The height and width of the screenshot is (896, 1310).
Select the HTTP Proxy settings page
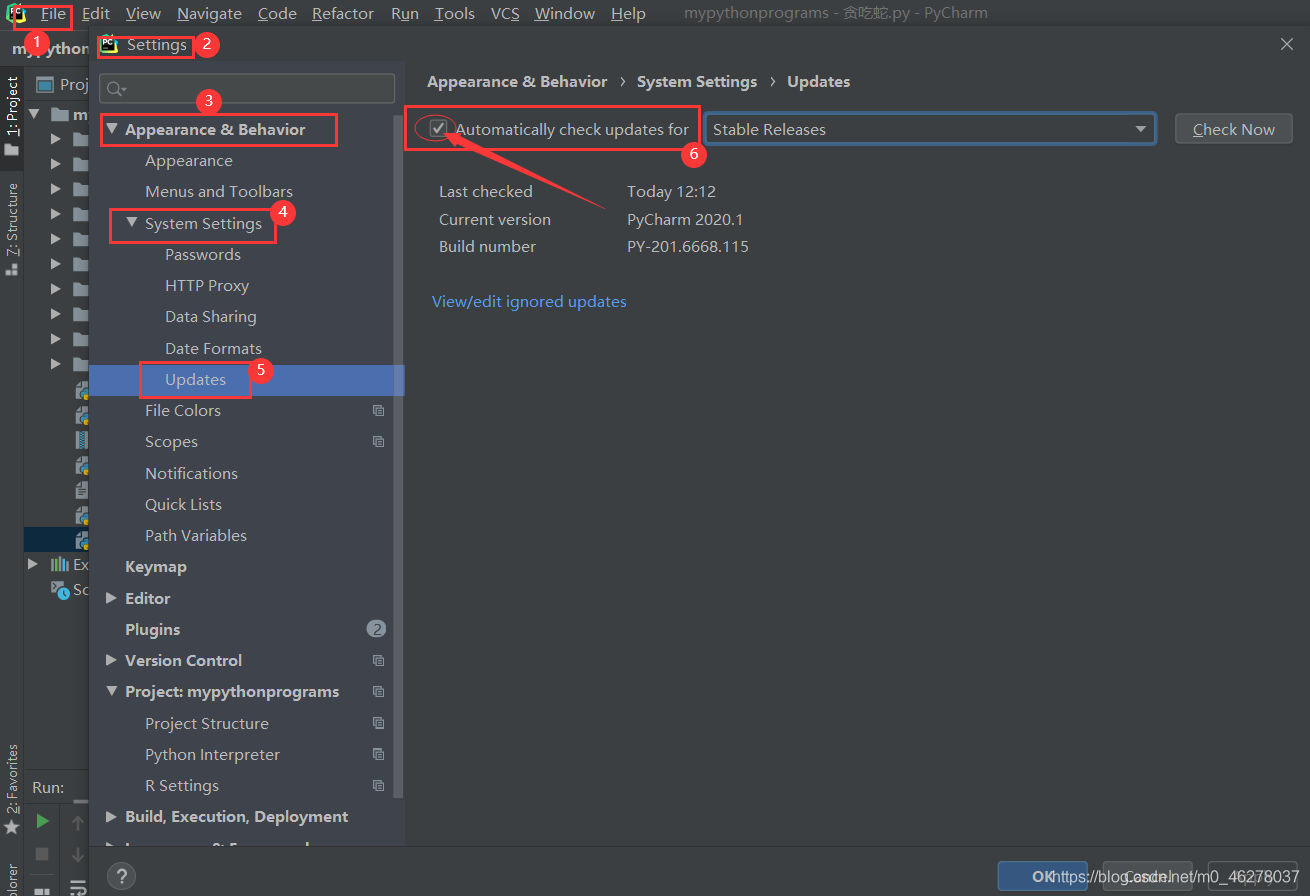[x=207, y=285]
